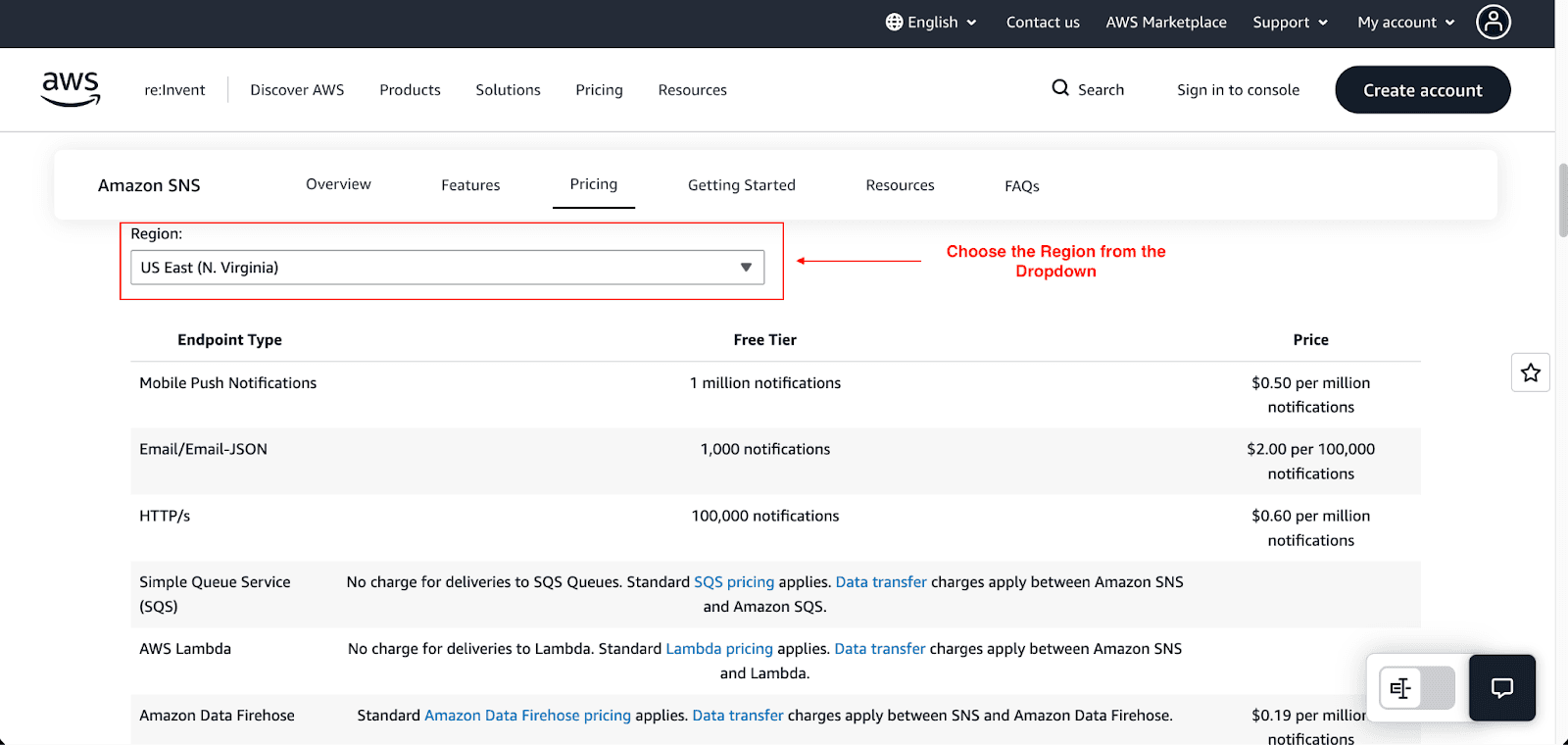Follow the SQS pricing link
Image resolution: width=1568 pixels, height=745 pixels.
(x=734, y=582)
